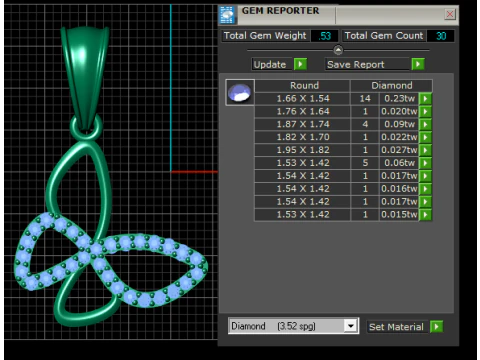Viewport: 480px width, 360px height.
Task: Click the Round column header
Action: tap(303, 85)
